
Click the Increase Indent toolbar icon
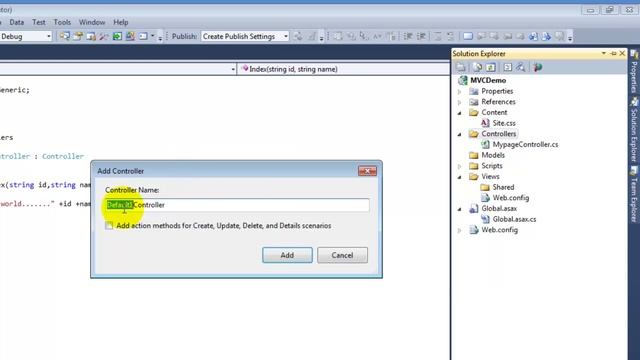[x=421, y=36]
